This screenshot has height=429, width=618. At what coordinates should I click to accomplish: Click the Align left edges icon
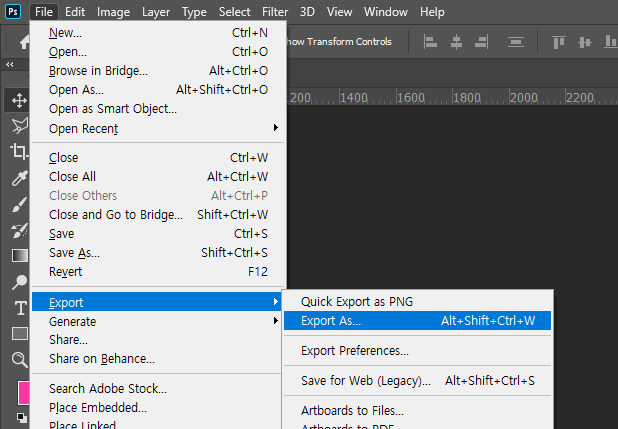[x=430, y=41]
